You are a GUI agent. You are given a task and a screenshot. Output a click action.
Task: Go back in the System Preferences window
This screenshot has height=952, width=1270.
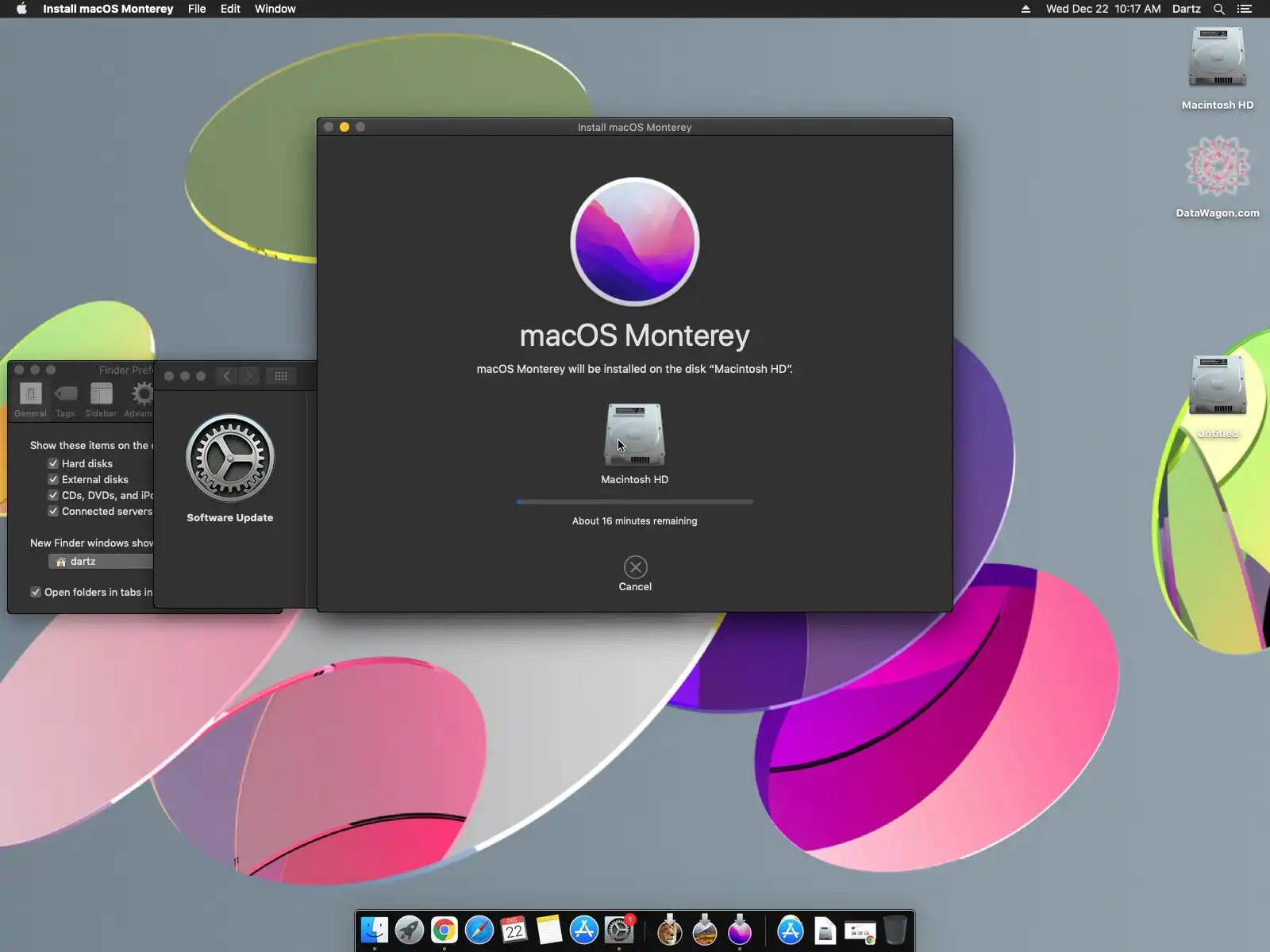[227, 376]
